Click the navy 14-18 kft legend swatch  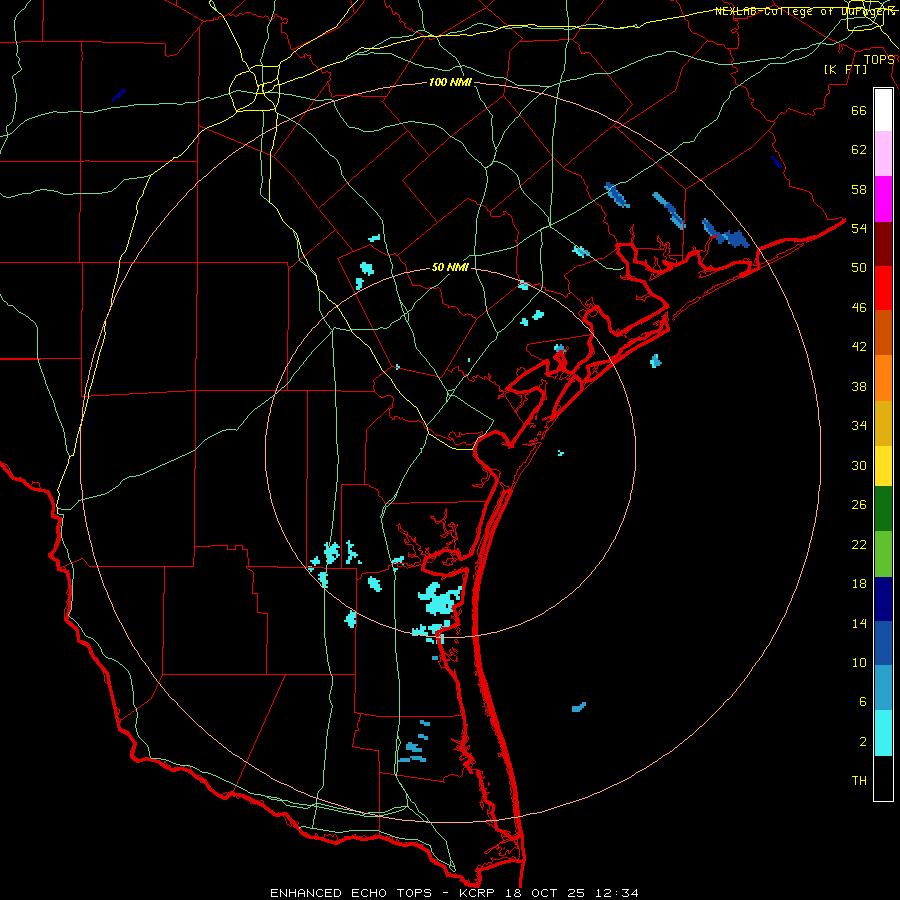point(883,599)
